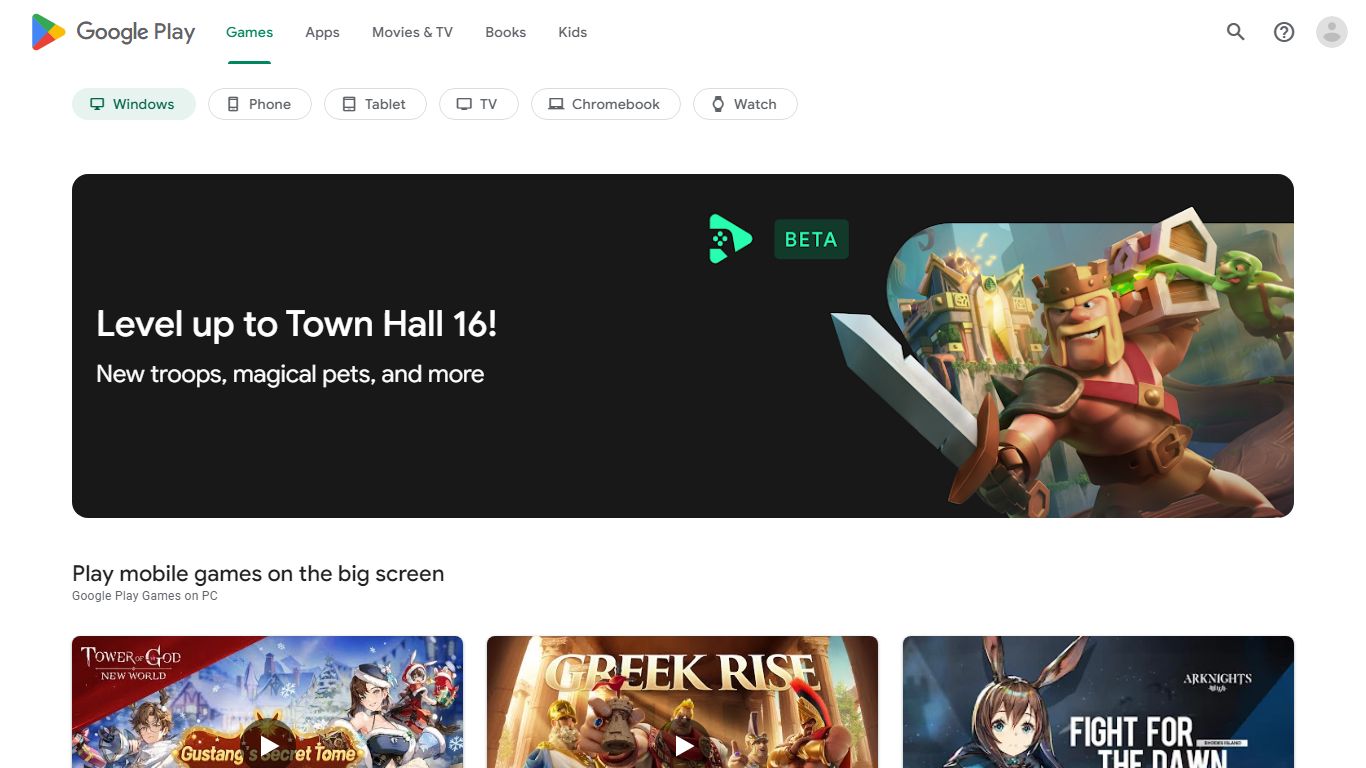Choose the Tablet device filter

[x=375, y=104]
